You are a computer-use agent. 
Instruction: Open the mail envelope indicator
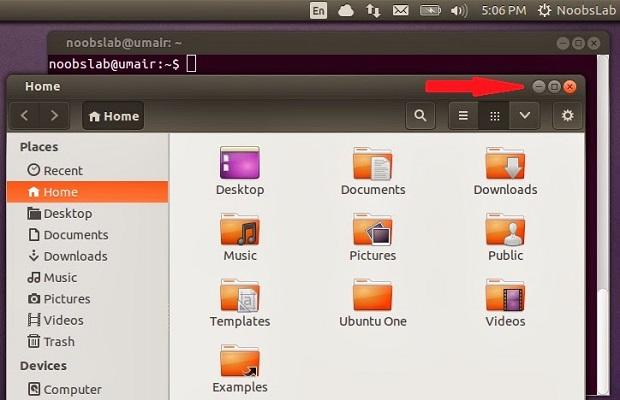coord(400,10)
